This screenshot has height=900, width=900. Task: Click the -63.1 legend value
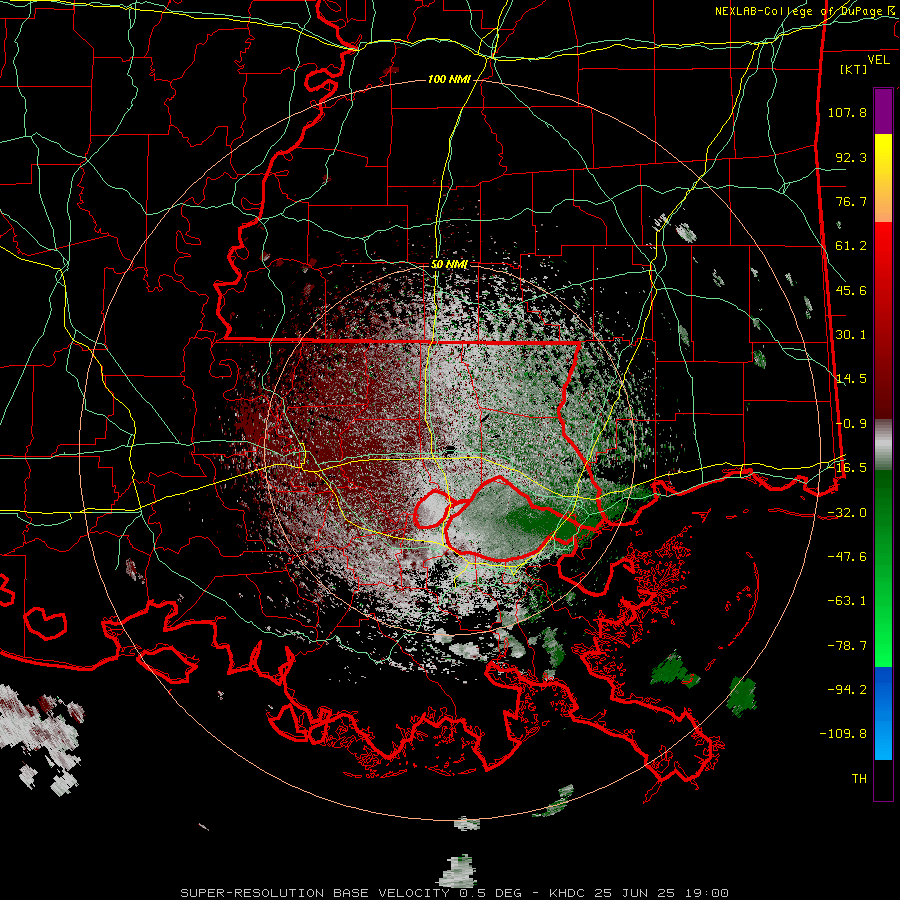847,601
